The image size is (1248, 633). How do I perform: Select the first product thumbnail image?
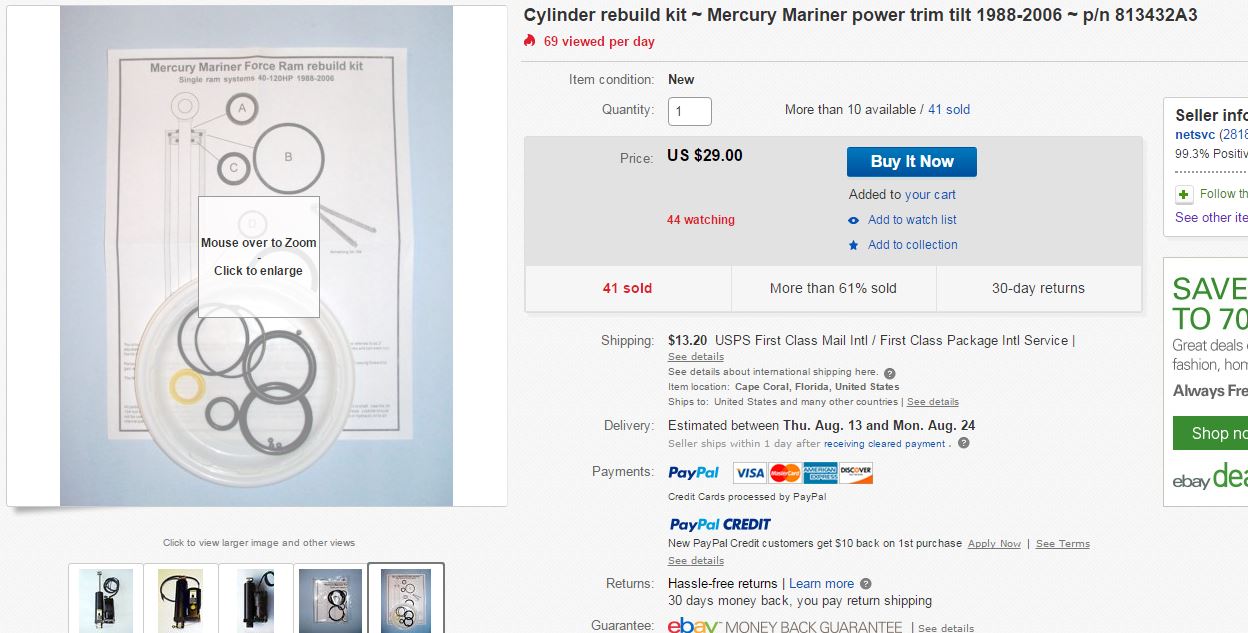pos(105,599)
